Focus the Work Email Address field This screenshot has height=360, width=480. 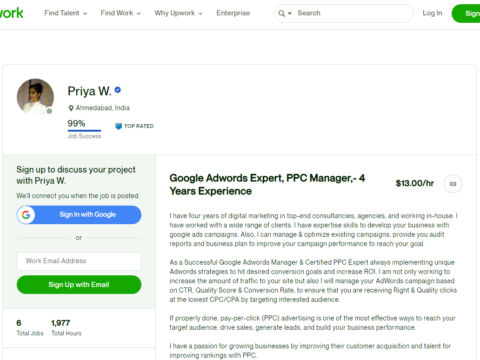(x=79, y=261)
